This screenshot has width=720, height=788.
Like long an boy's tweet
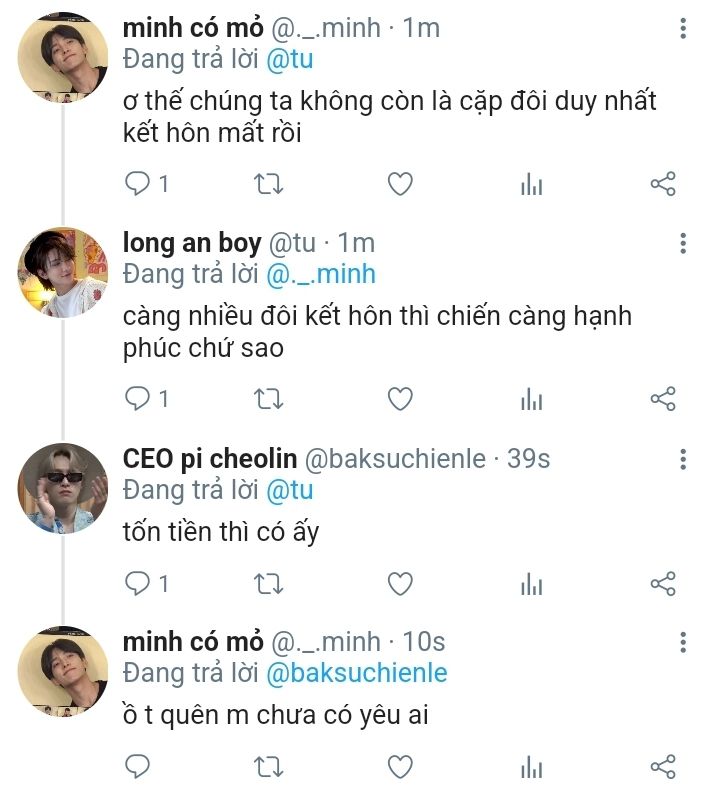click(x=400, y=399)
